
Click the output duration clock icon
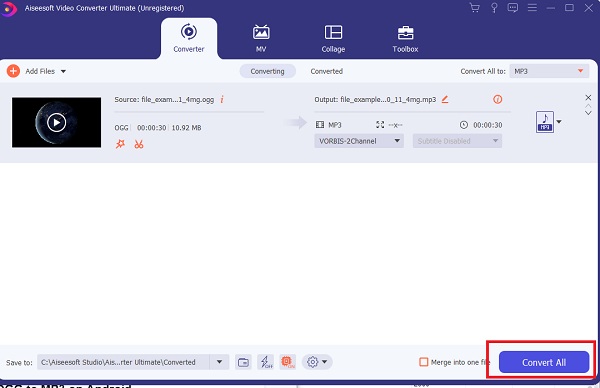point(464,125)
